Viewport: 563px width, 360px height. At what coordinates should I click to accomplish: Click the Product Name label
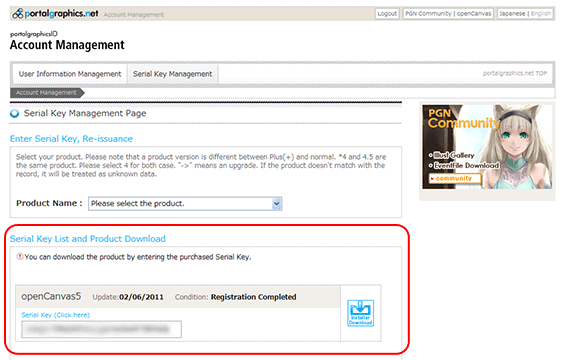[x=49, y=203]
